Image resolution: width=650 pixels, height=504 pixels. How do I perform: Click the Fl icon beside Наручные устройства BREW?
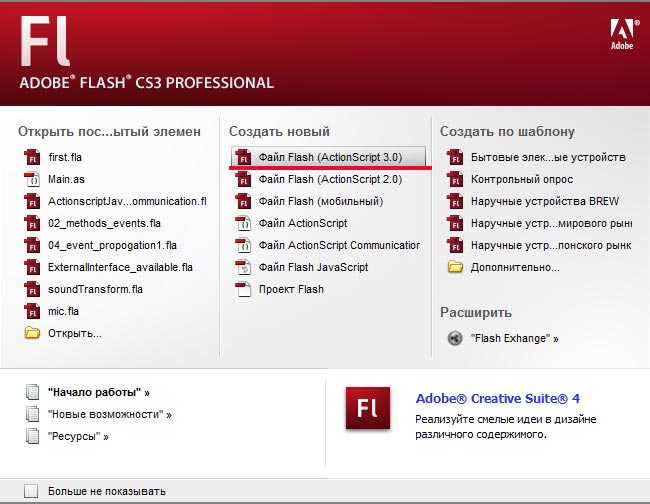(x=455, y=201)
